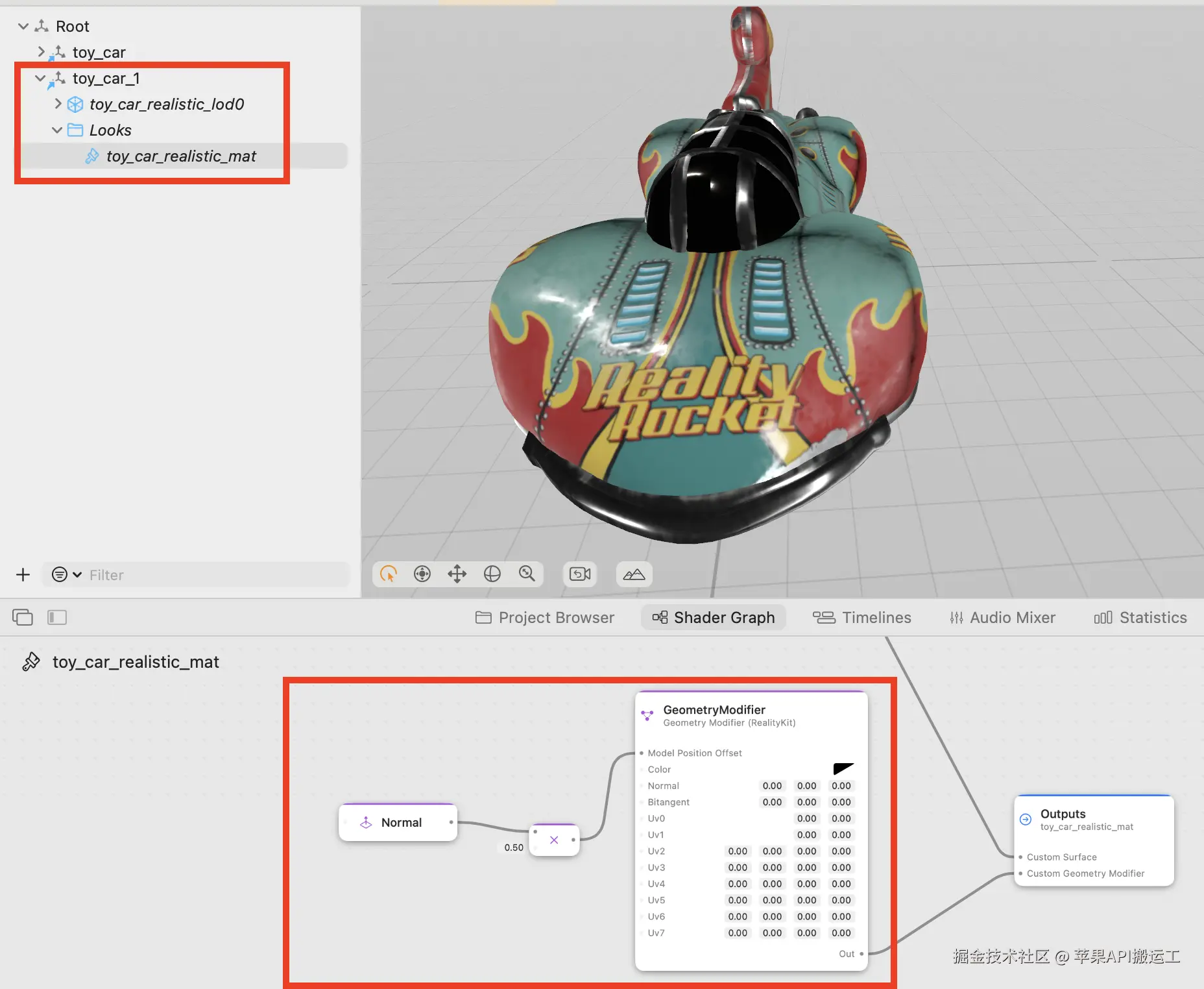Switch to the Audio Mixer tab
This screenshot has height=989, width=1204.
click(x=1002, y=618)
